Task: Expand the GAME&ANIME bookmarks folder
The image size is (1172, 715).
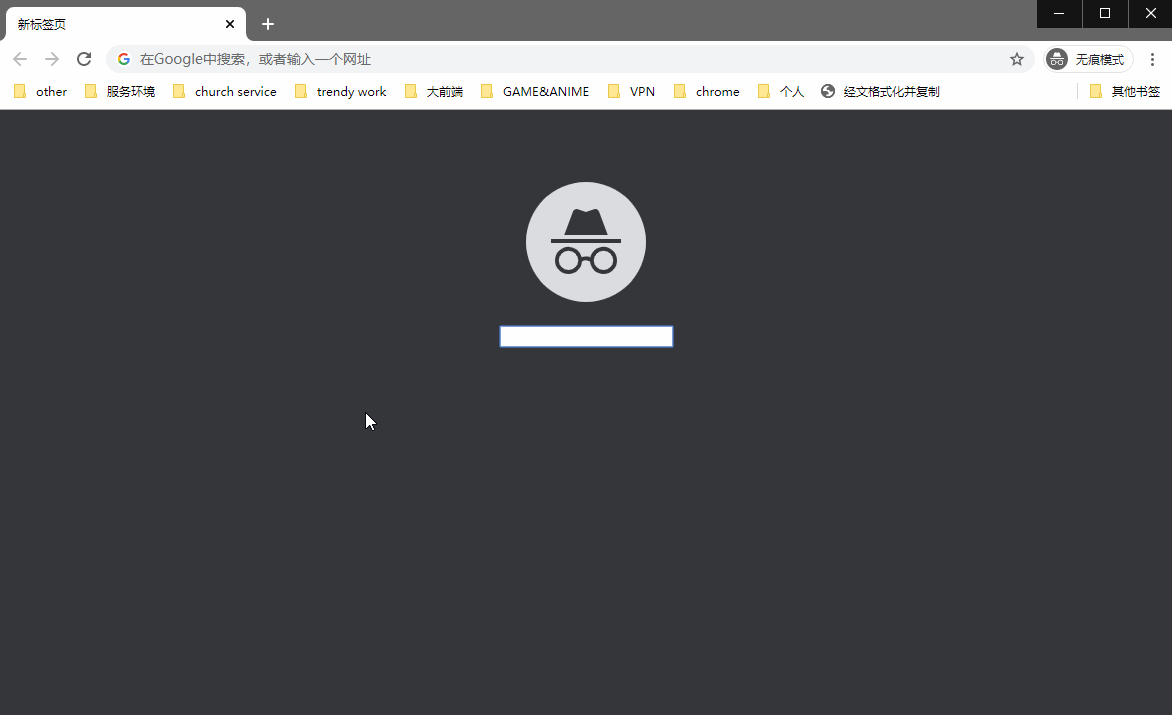Action: 536,91
